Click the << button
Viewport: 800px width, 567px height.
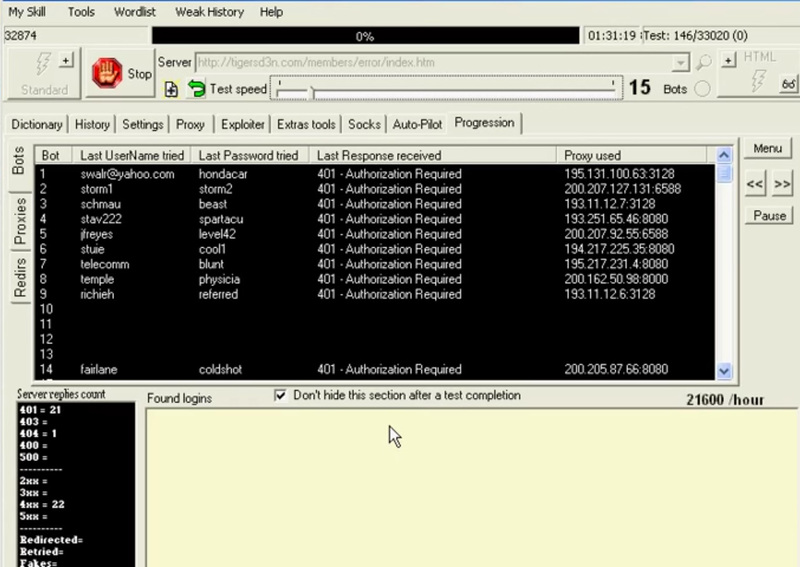755,184
